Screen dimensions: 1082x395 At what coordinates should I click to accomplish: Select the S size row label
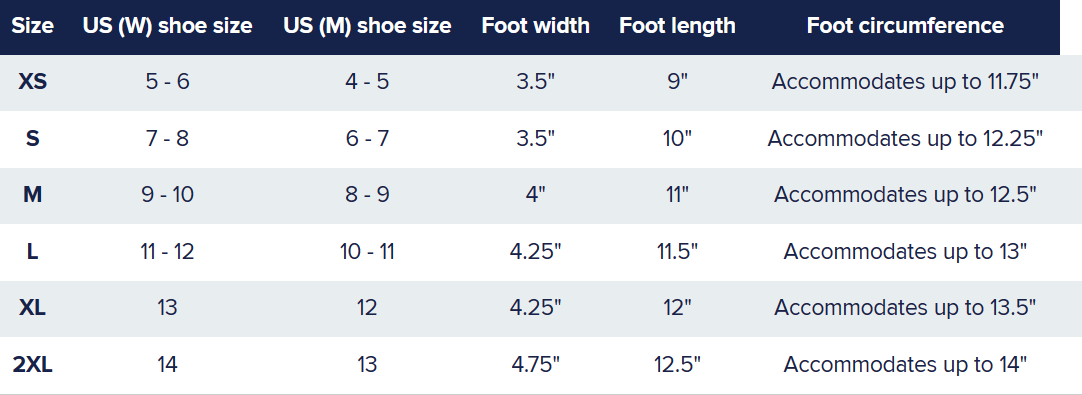pos(32,138)
